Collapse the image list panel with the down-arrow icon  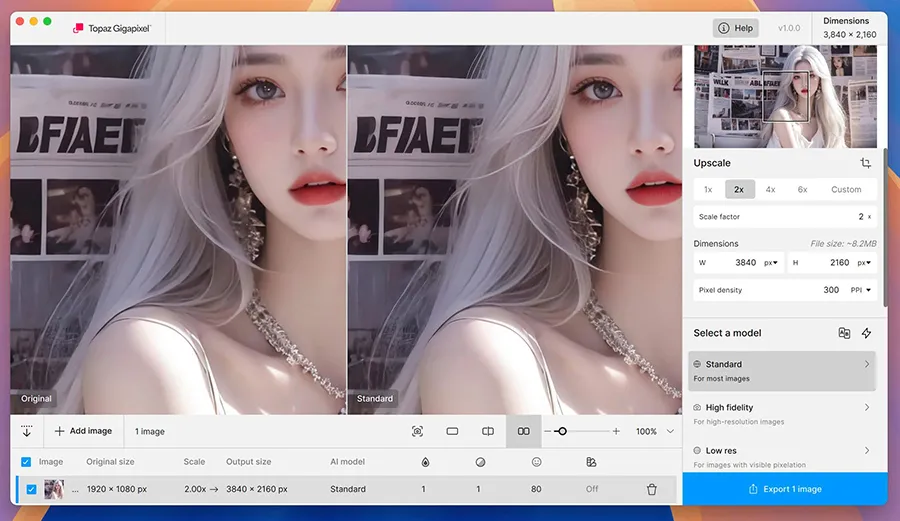coord(26,431)
